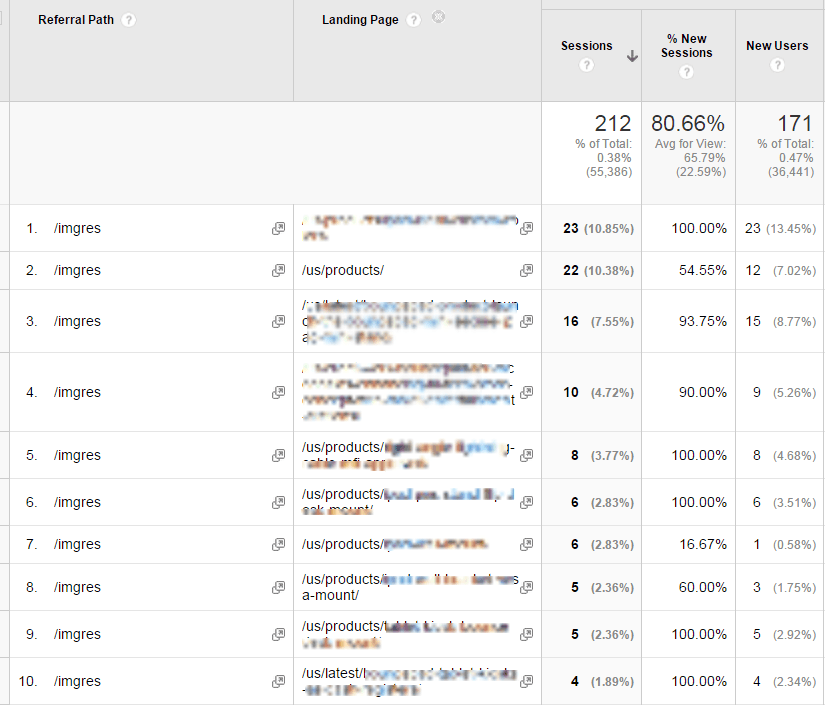View help tooltip for Sessions metric
Viewport: 825px width, 711px height.
pyautogui.click(x=586, y=64)
